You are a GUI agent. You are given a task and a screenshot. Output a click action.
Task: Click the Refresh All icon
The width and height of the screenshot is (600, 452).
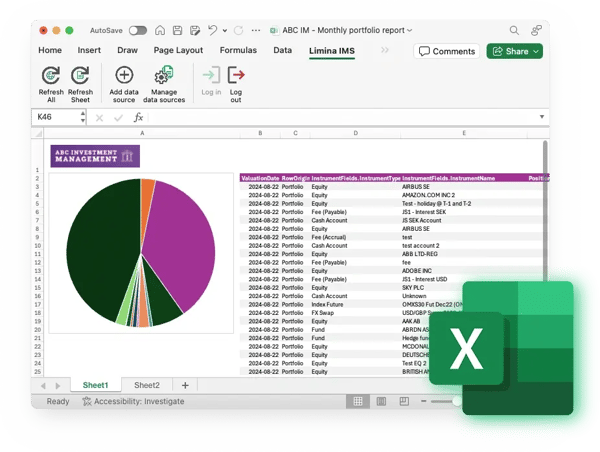pos(51,75)
